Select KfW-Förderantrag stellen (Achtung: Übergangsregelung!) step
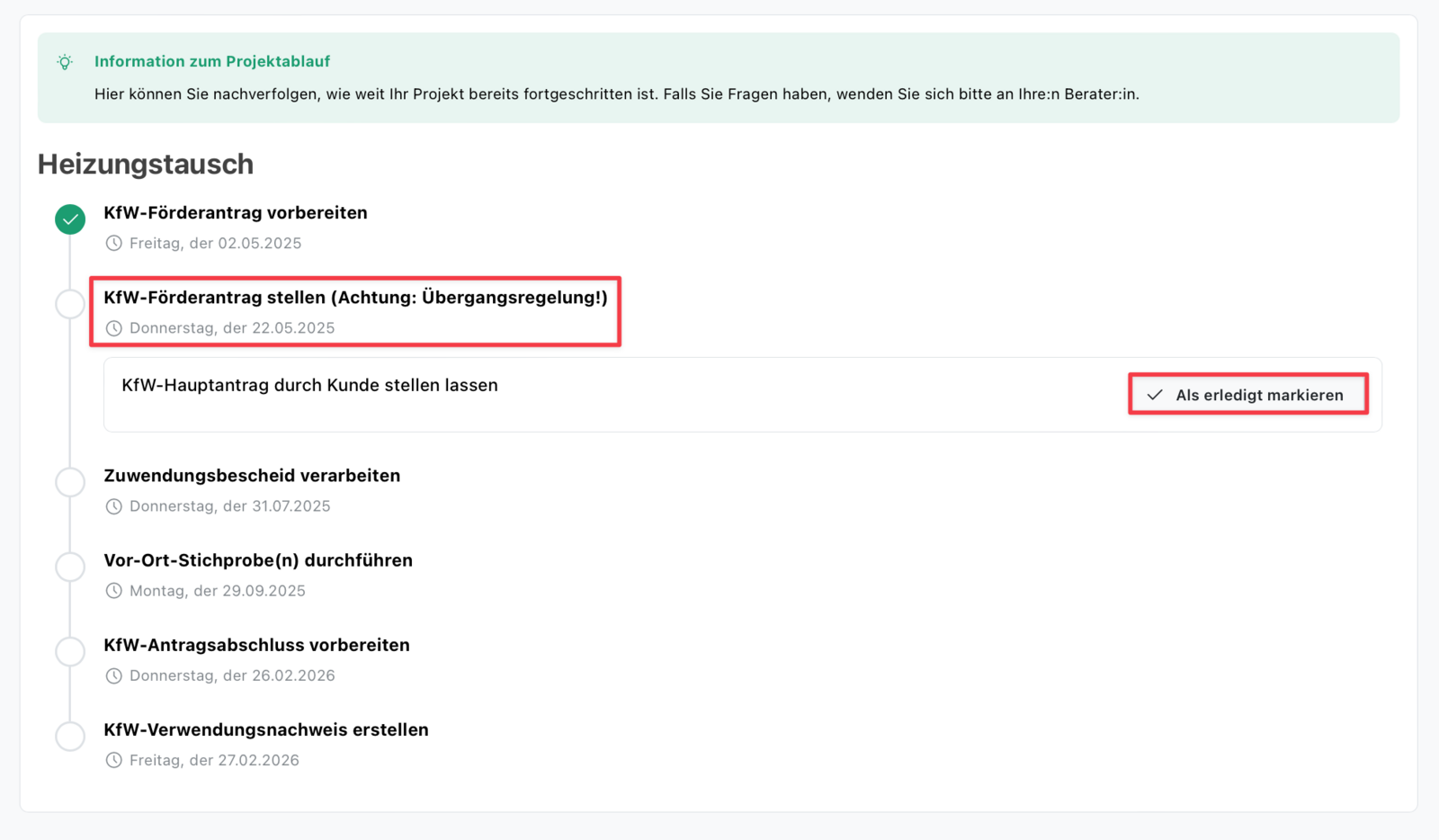The height and width of the screenshot is (840, 1439). pyautogui.click(x=355, y=297)
